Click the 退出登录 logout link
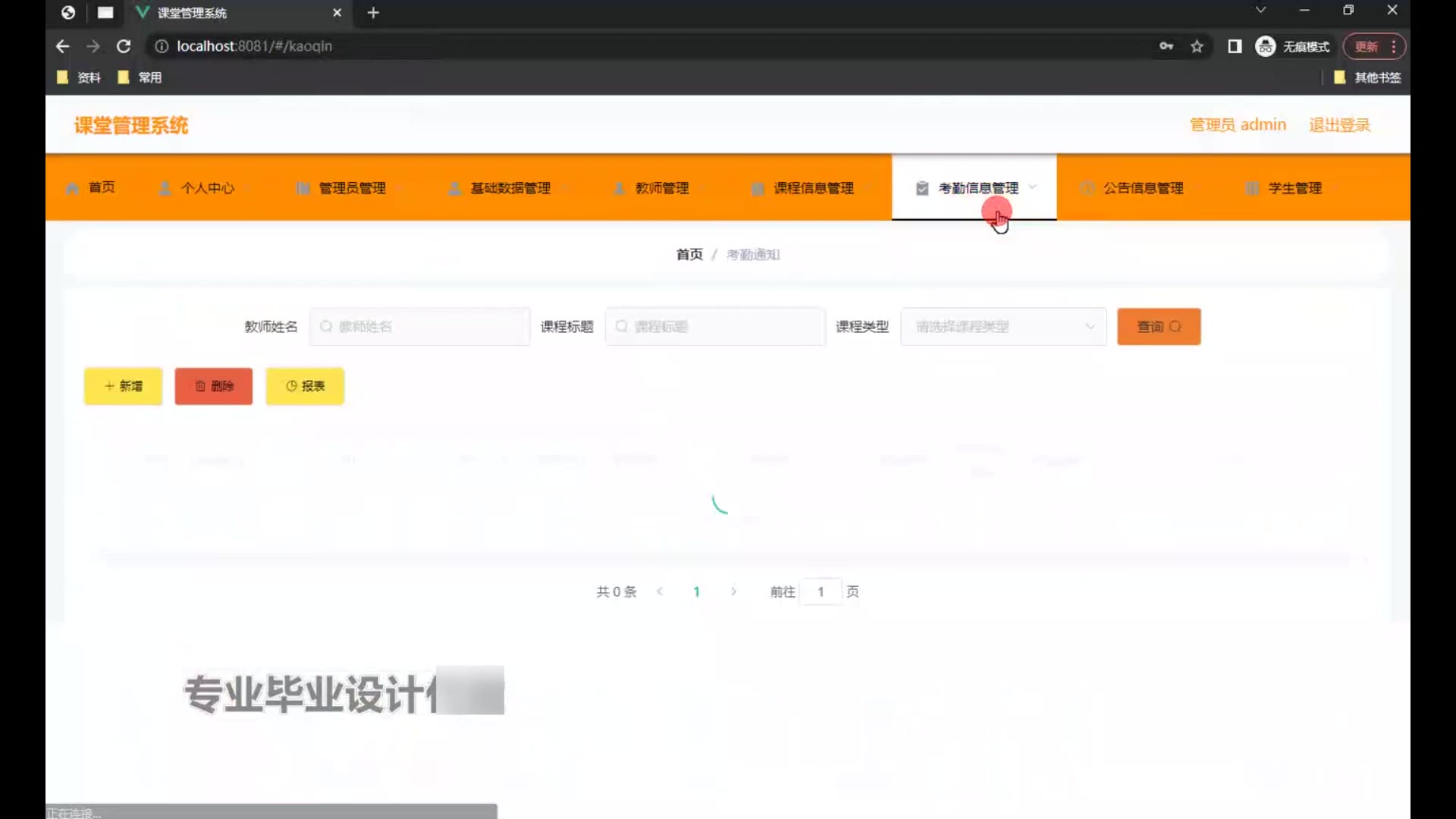This screenshot has width=1456, height=819. 1339,125
